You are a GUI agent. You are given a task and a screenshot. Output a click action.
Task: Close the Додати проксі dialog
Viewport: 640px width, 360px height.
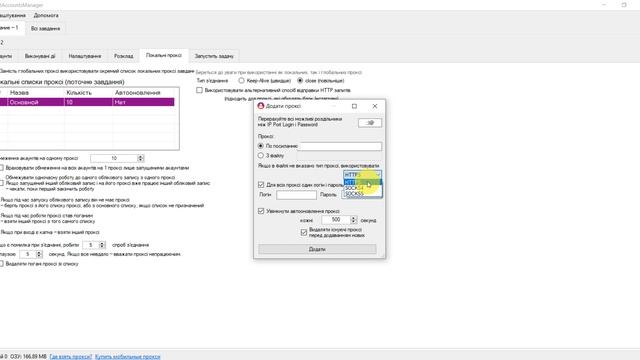pos(375,106)
